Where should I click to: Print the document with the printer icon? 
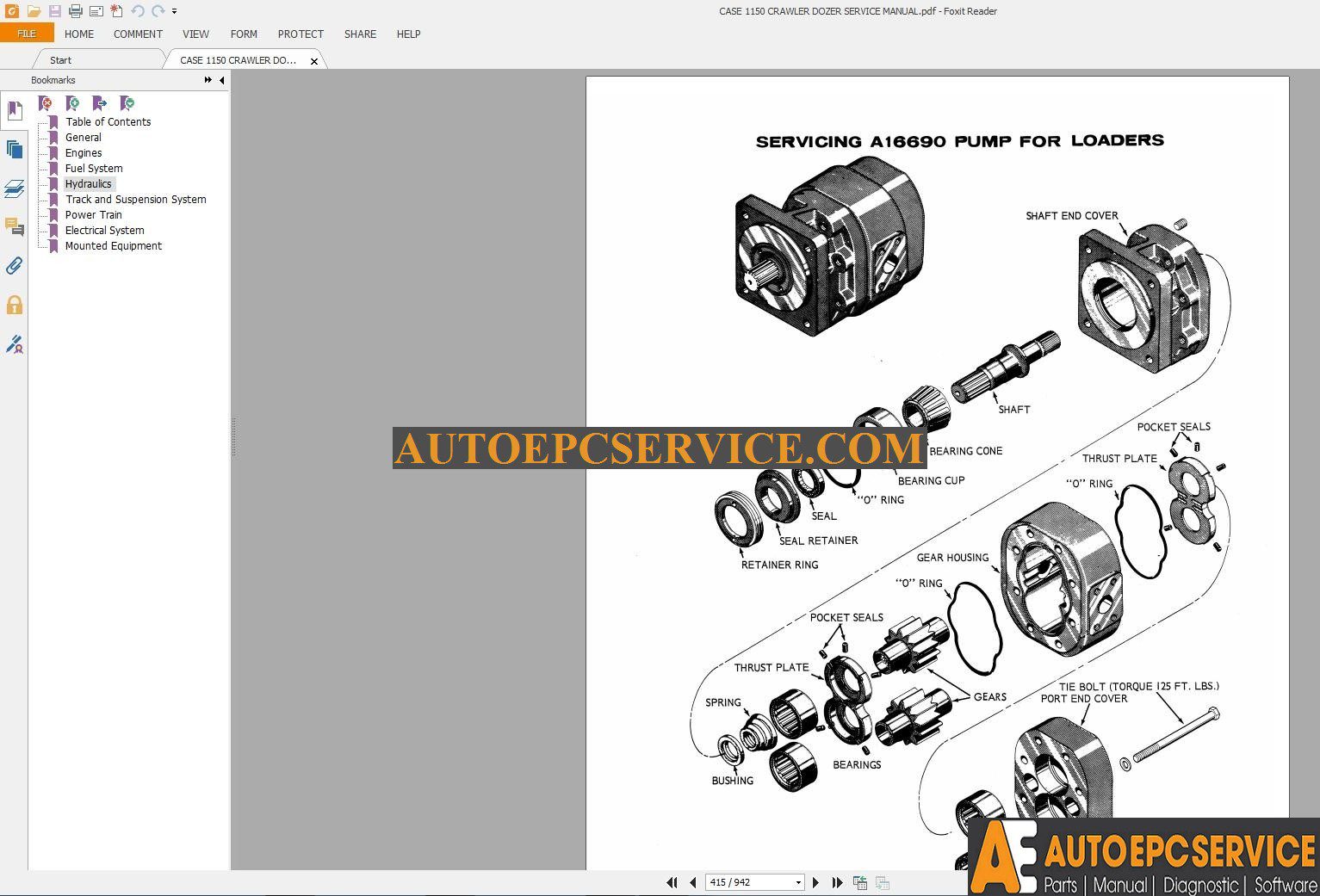pyautogui.click(x=76, y=11)
